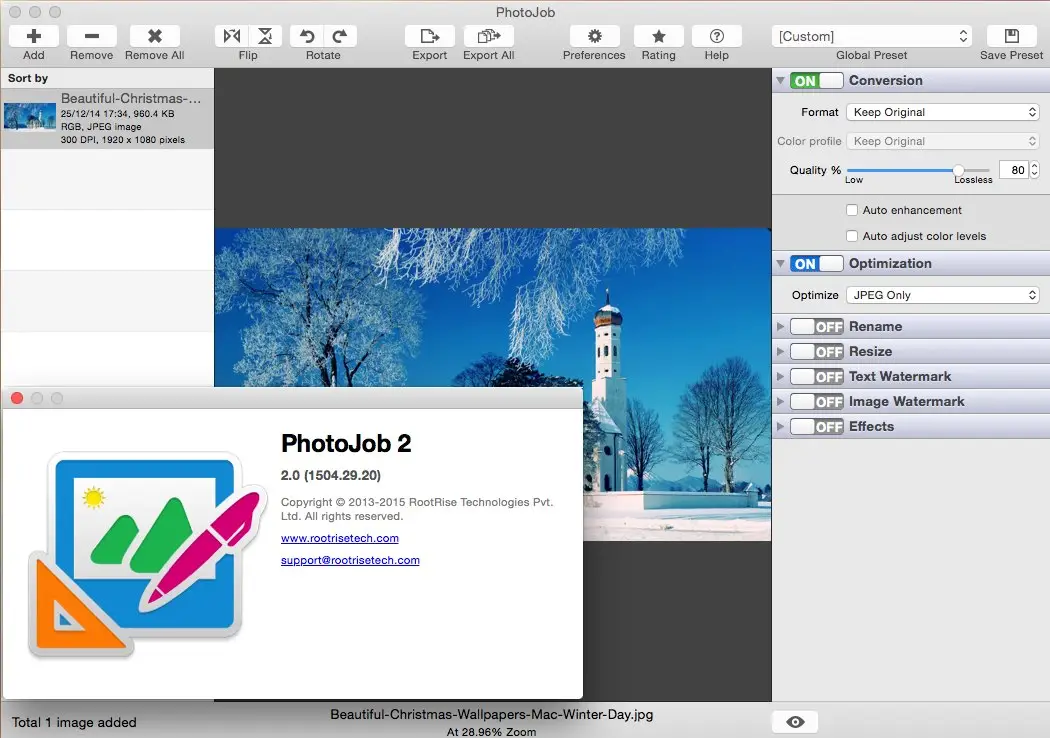Flip image vertically

(265, 36)
